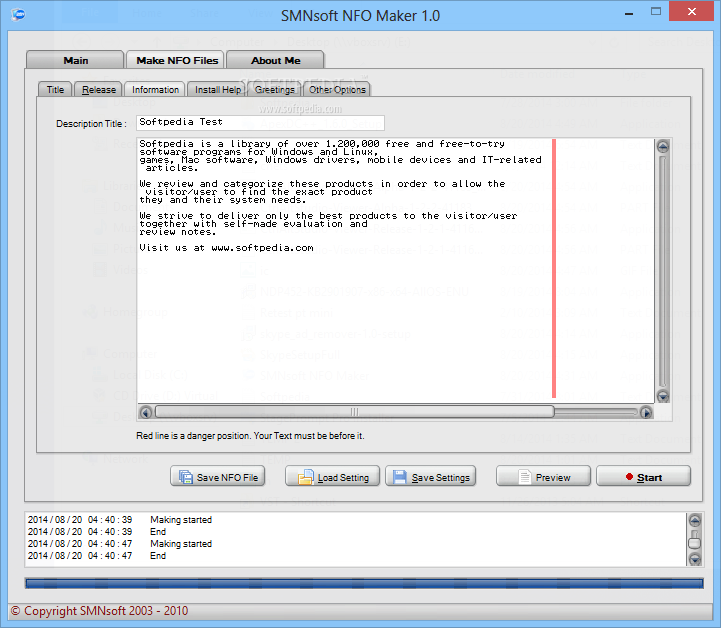The width and height of the screenshot is (721, 628).
Task: Select the Title sub-tab
Action: (55, 90)
